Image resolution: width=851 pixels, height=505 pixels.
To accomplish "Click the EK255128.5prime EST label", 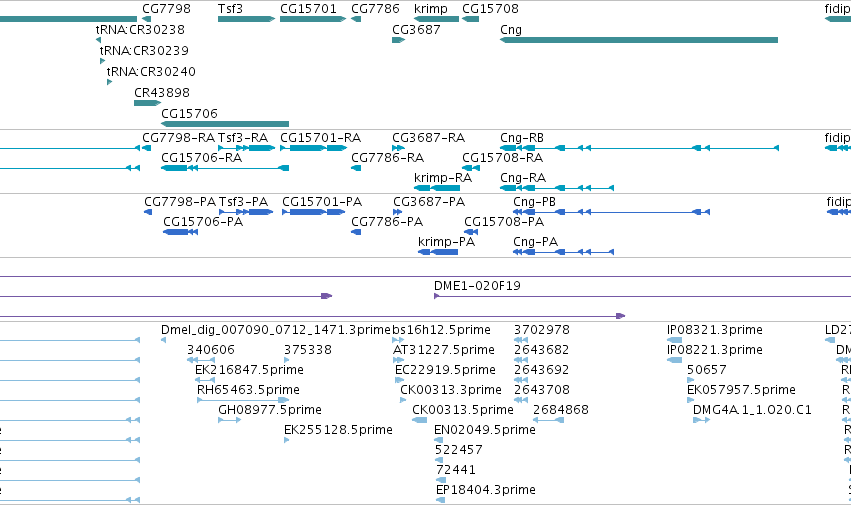I will pos(338,430).
